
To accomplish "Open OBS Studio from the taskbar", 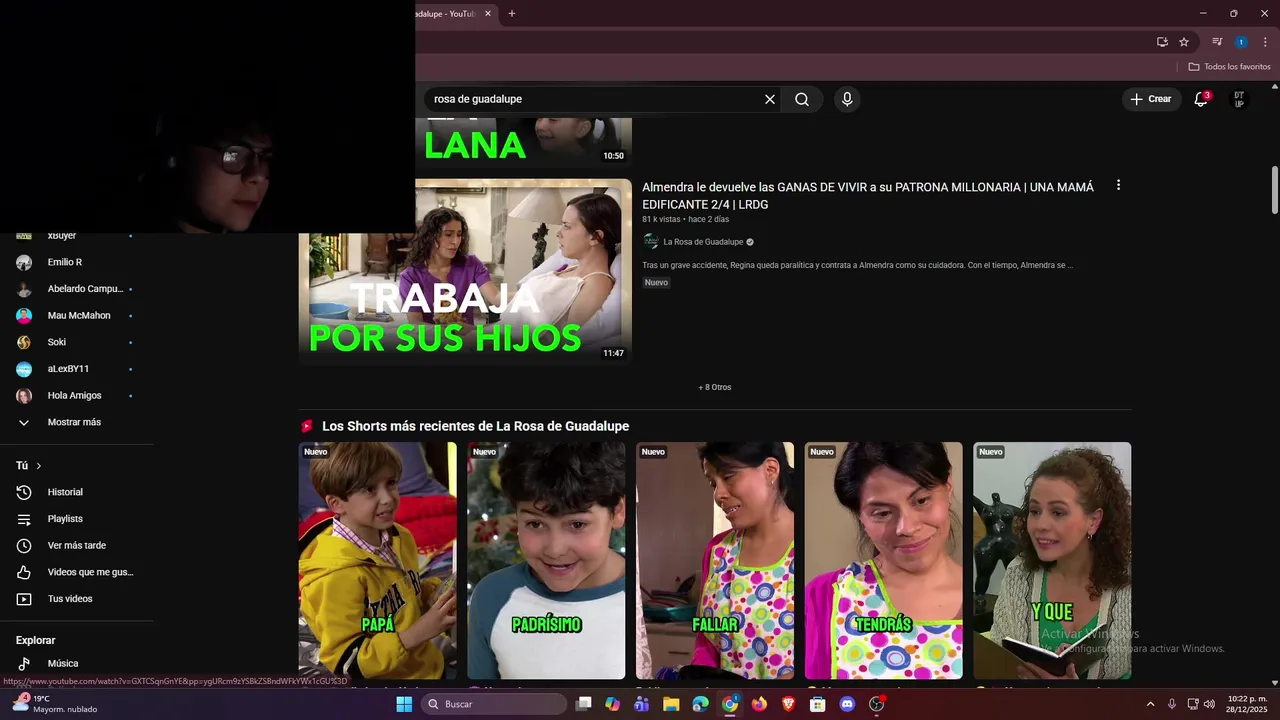I will click(x=877, y=704).
